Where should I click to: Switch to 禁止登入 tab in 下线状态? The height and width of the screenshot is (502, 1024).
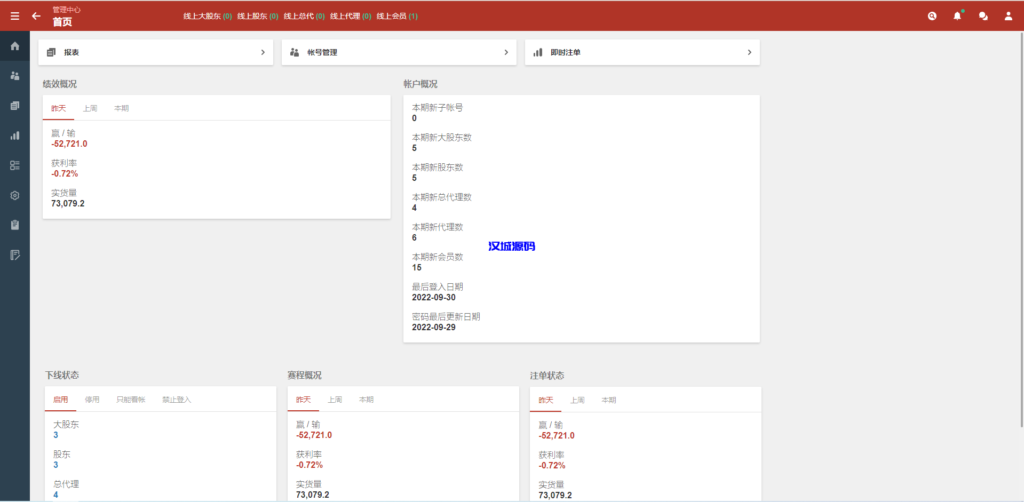176,400
